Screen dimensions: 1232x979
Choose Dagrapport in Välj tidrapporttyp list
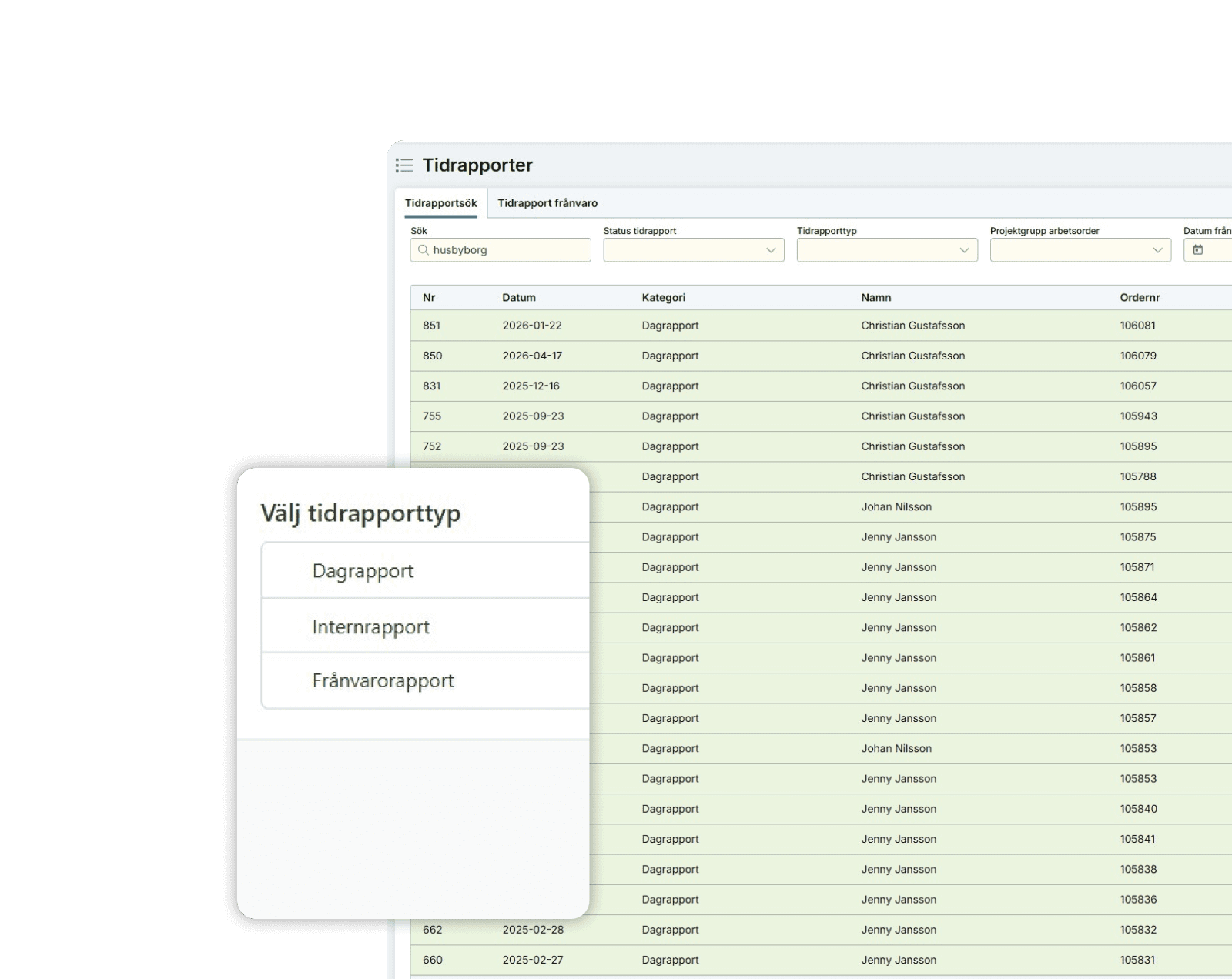[425, 570]
